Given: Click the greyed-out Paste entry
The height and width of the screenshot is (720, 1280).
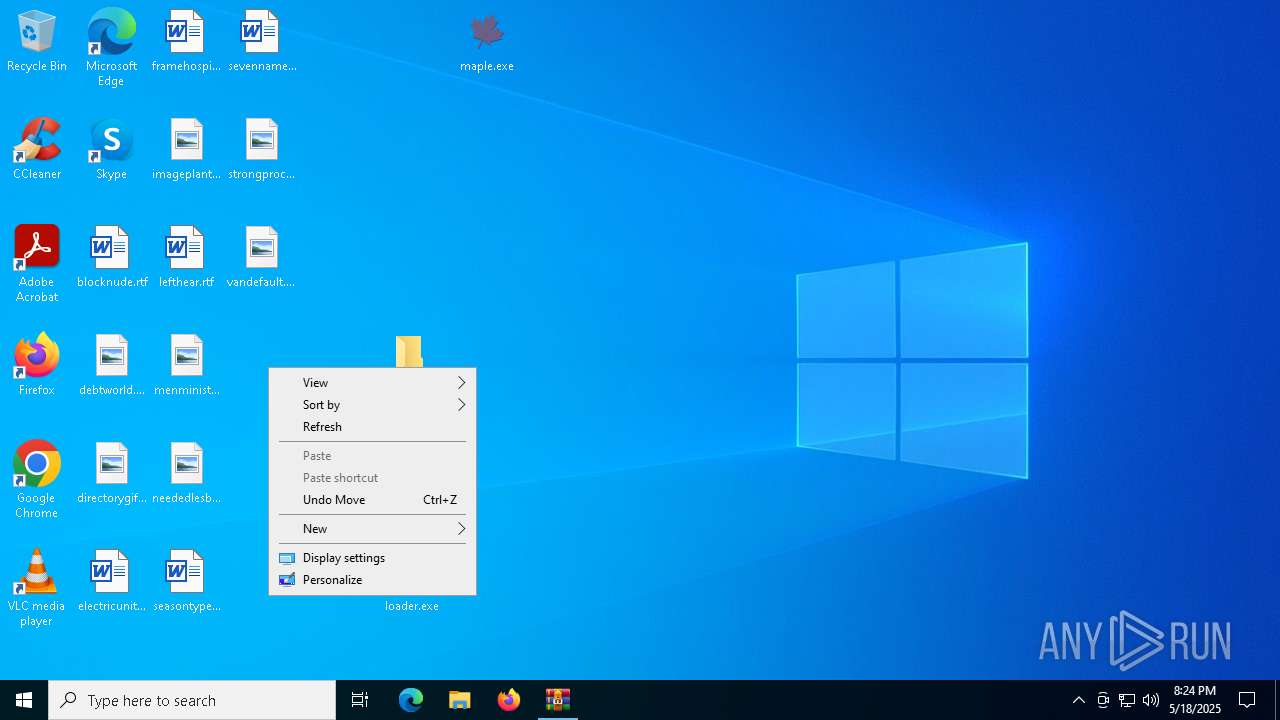Looking at the screenshot, I should (372, 456).
